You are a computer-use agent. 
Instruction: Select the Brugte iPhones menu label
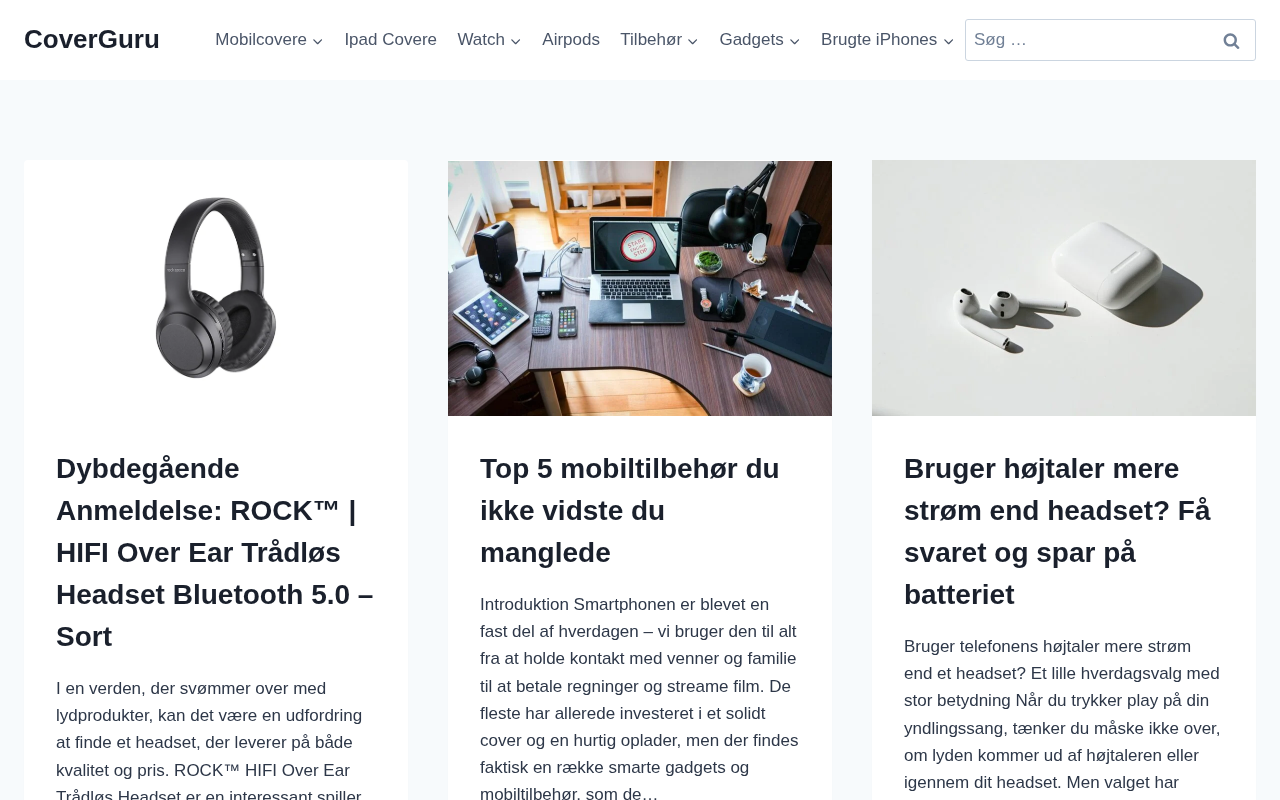[879, 40]
